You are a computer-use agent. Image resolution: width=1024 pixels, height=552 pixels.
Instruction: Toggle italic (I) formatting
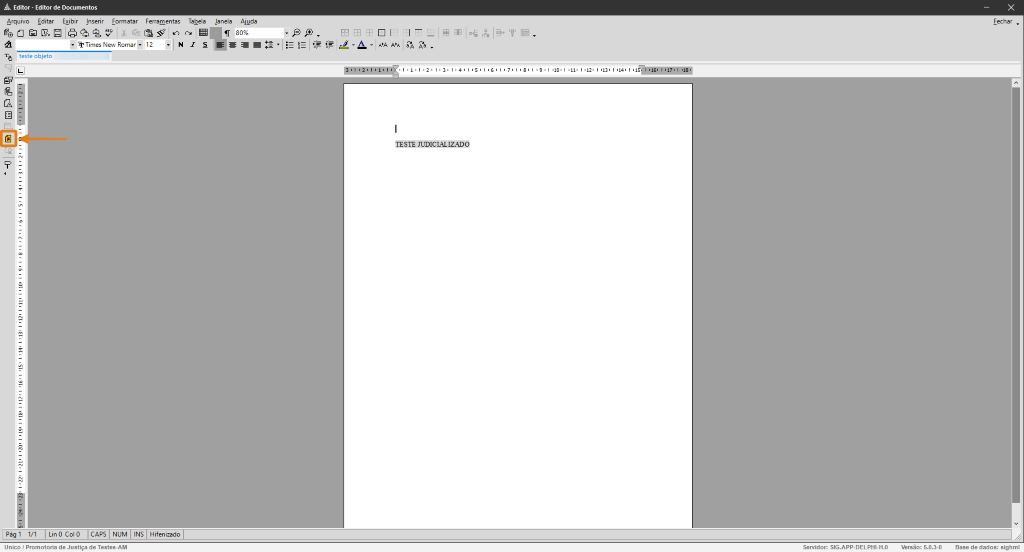pos(193,45)
